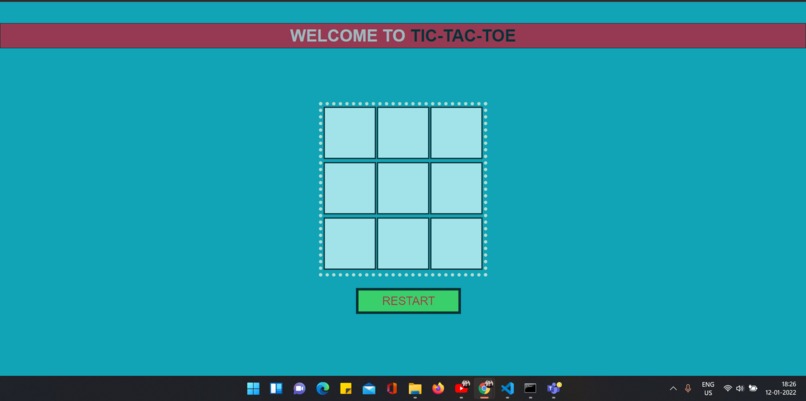Mark the bottom-middle tic-tac-toe cell
The image size is (806, 401).
[403, 244]
